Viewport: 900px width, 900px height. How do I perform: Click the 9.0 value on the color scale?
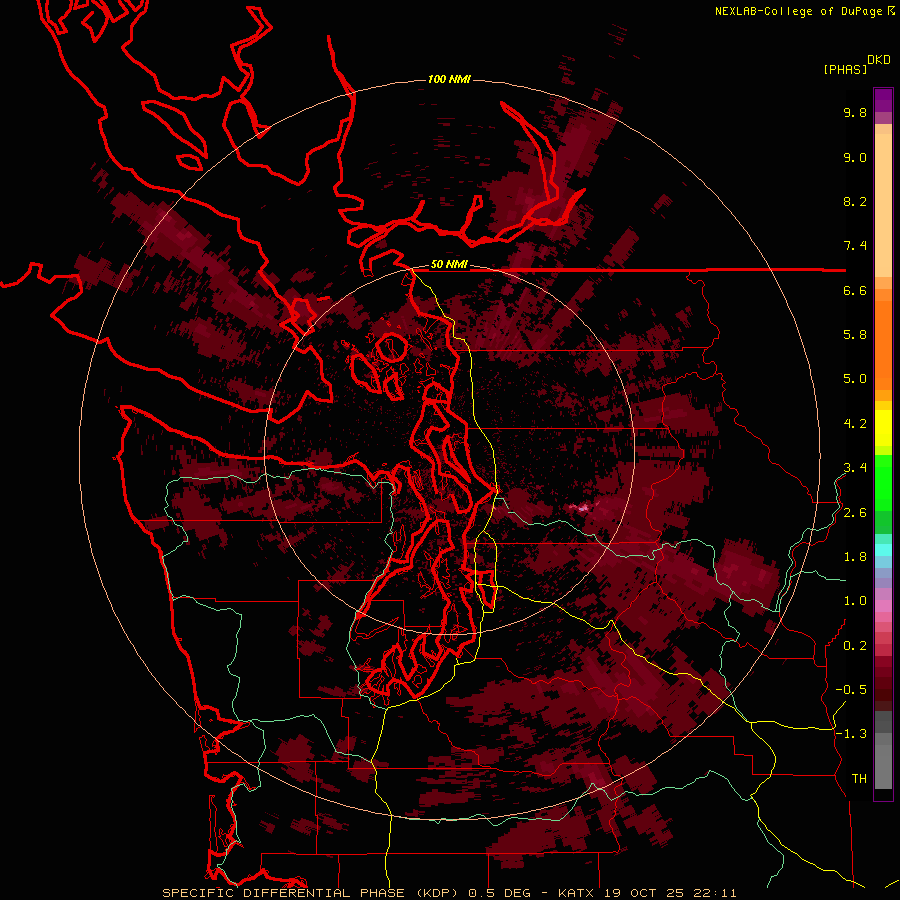[x=855, y=157]
